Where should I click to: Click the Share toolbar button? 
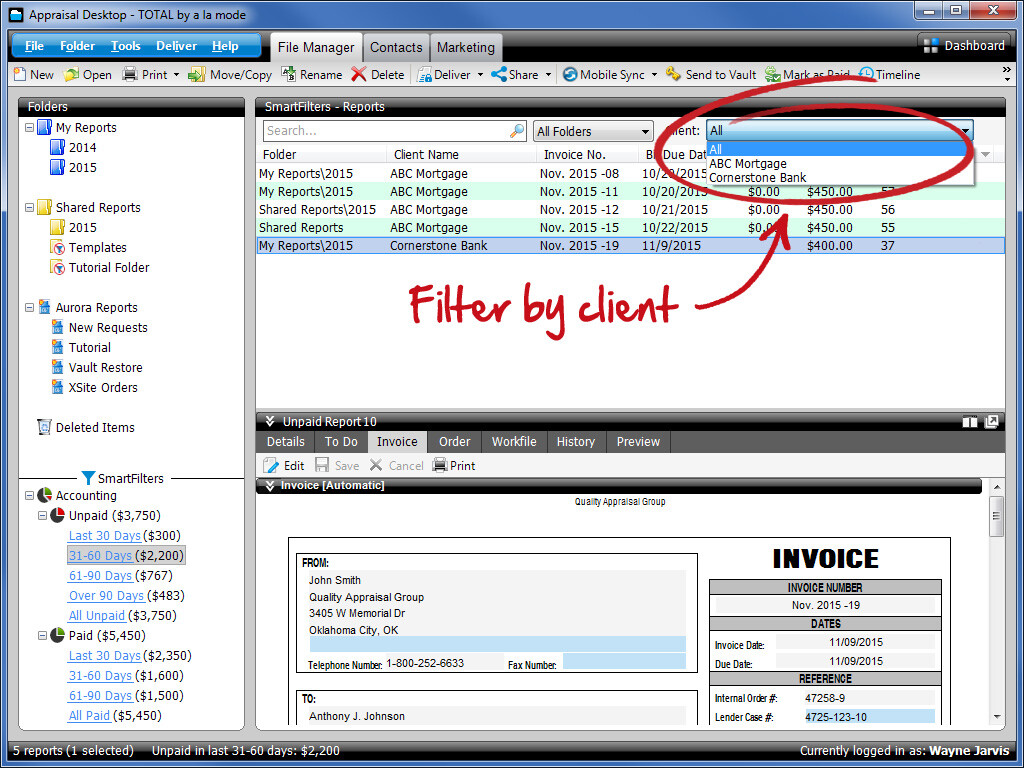click(x=515, y=74)
